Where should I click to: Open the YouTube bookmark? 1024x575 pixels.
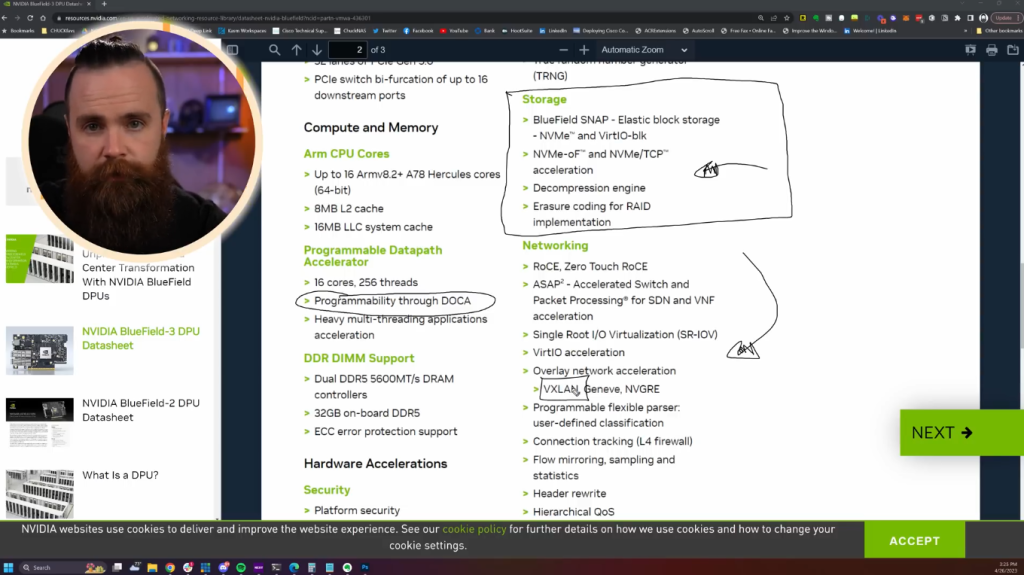[x=455, y=31]
